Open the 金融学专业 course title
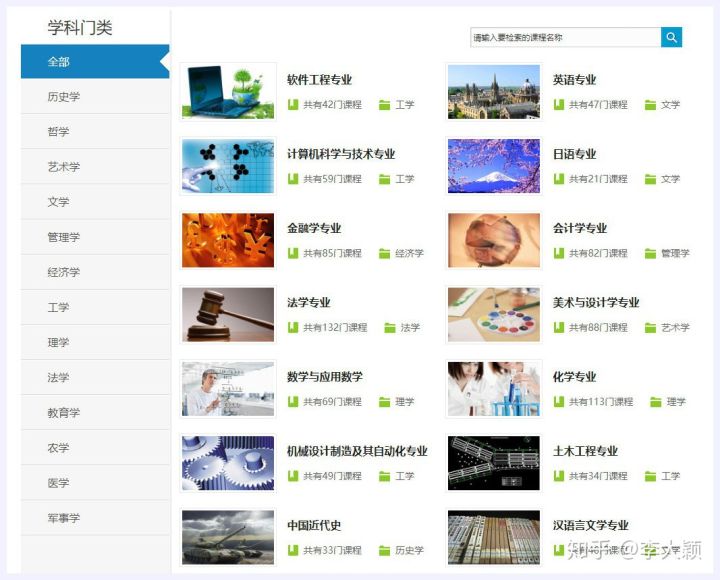This screenshot has height=580, width=720. coord(314,228)
